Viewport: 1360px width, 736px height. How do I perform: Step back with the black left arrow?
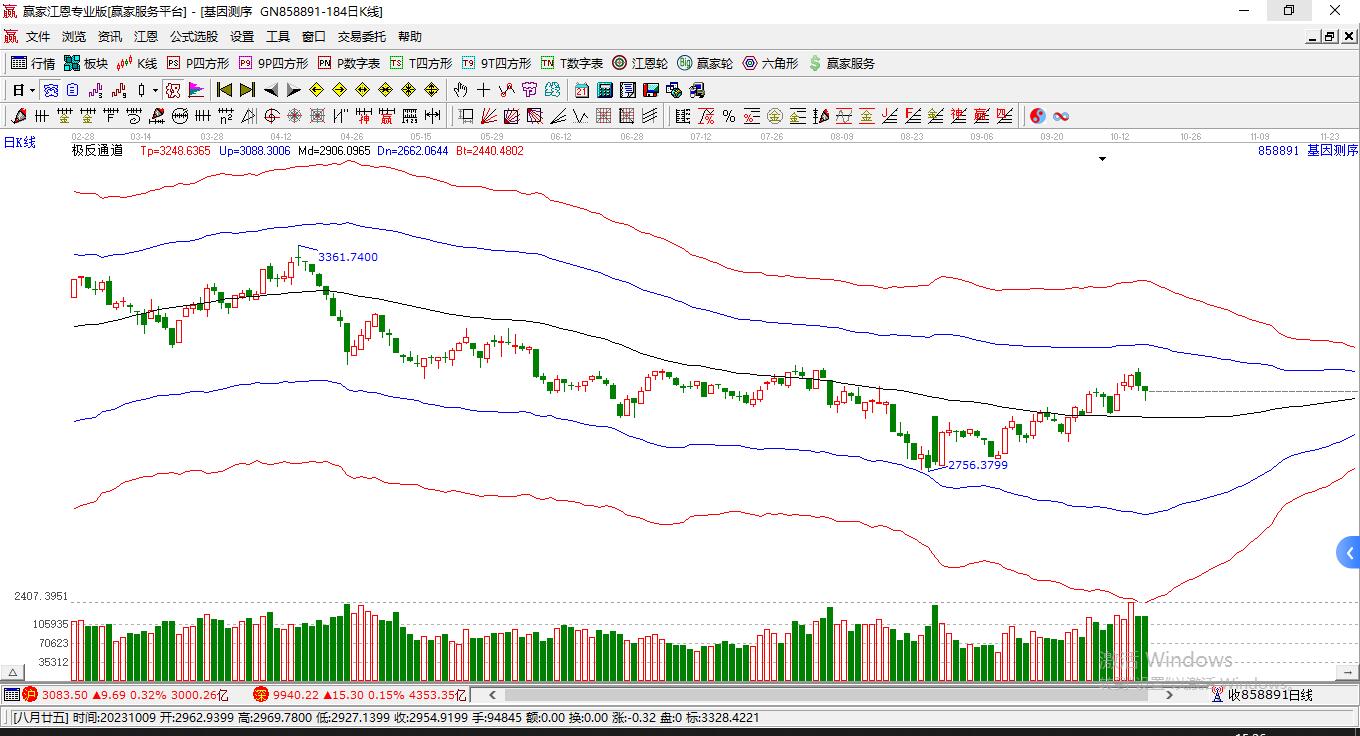270,90
